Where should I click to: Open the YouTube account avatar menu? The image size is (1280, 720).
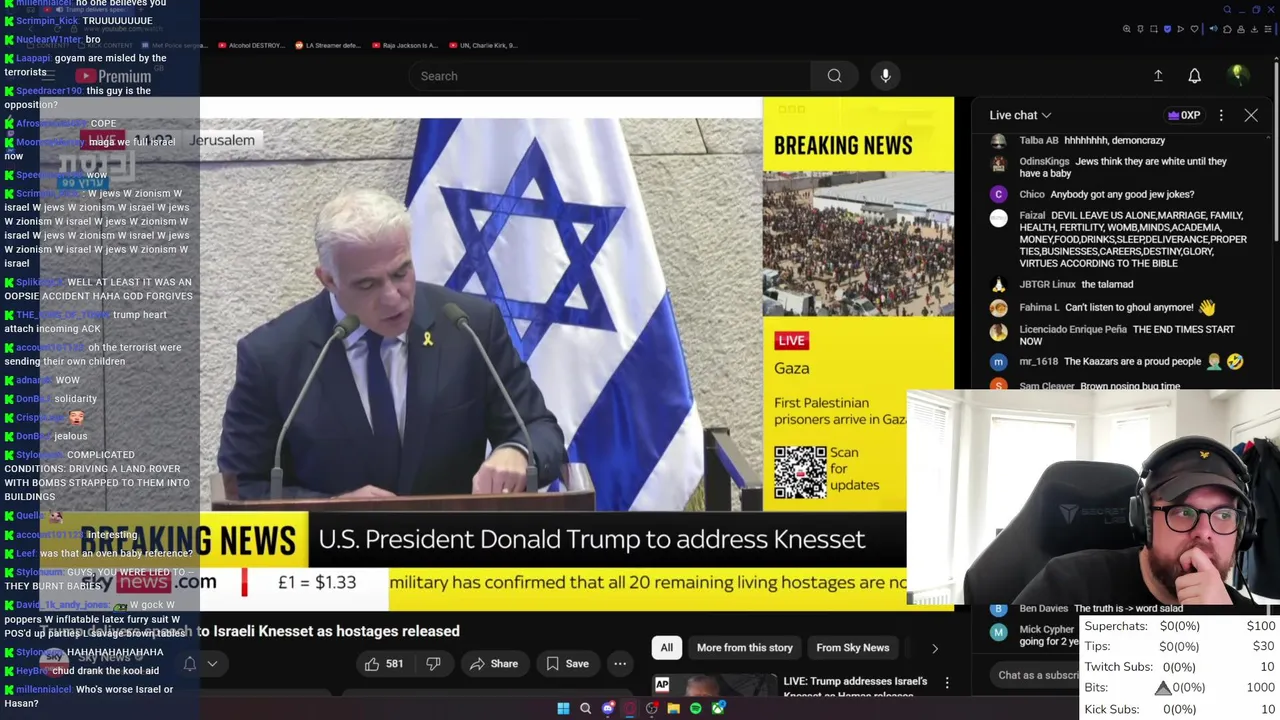[x=1237, y=75]
